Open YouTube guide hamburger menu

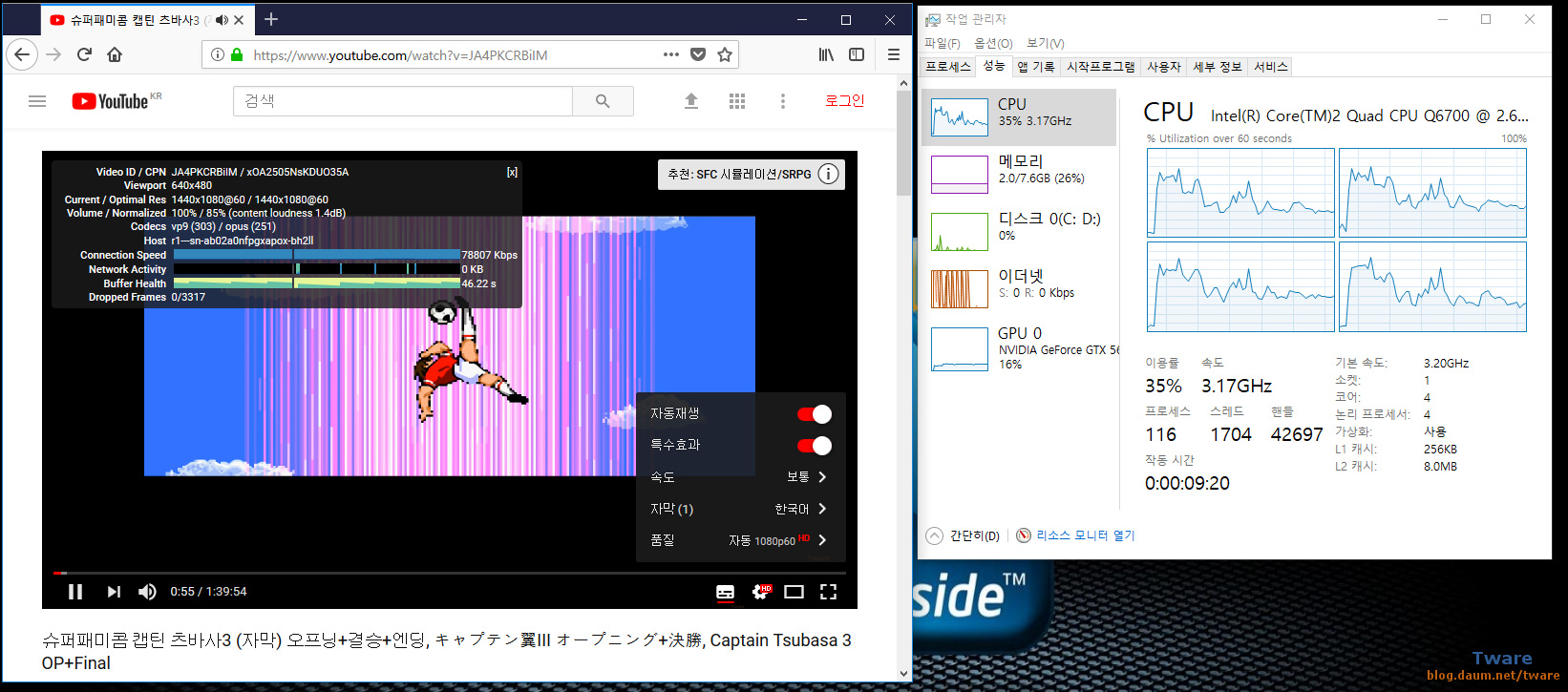[37, 101]
